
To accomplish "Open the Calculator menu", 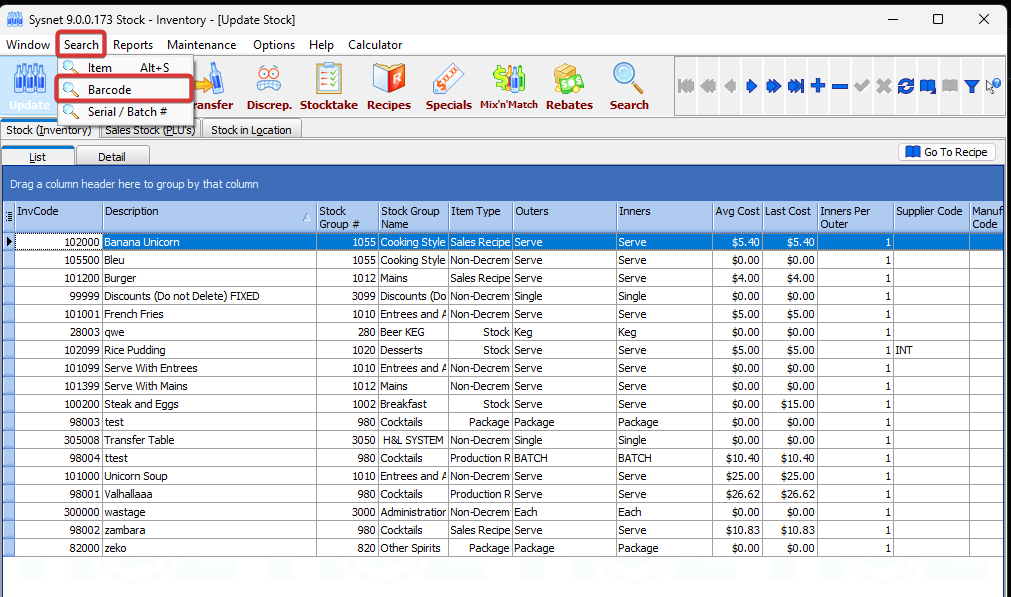I will pyautogui.click(x=375, y=44).
